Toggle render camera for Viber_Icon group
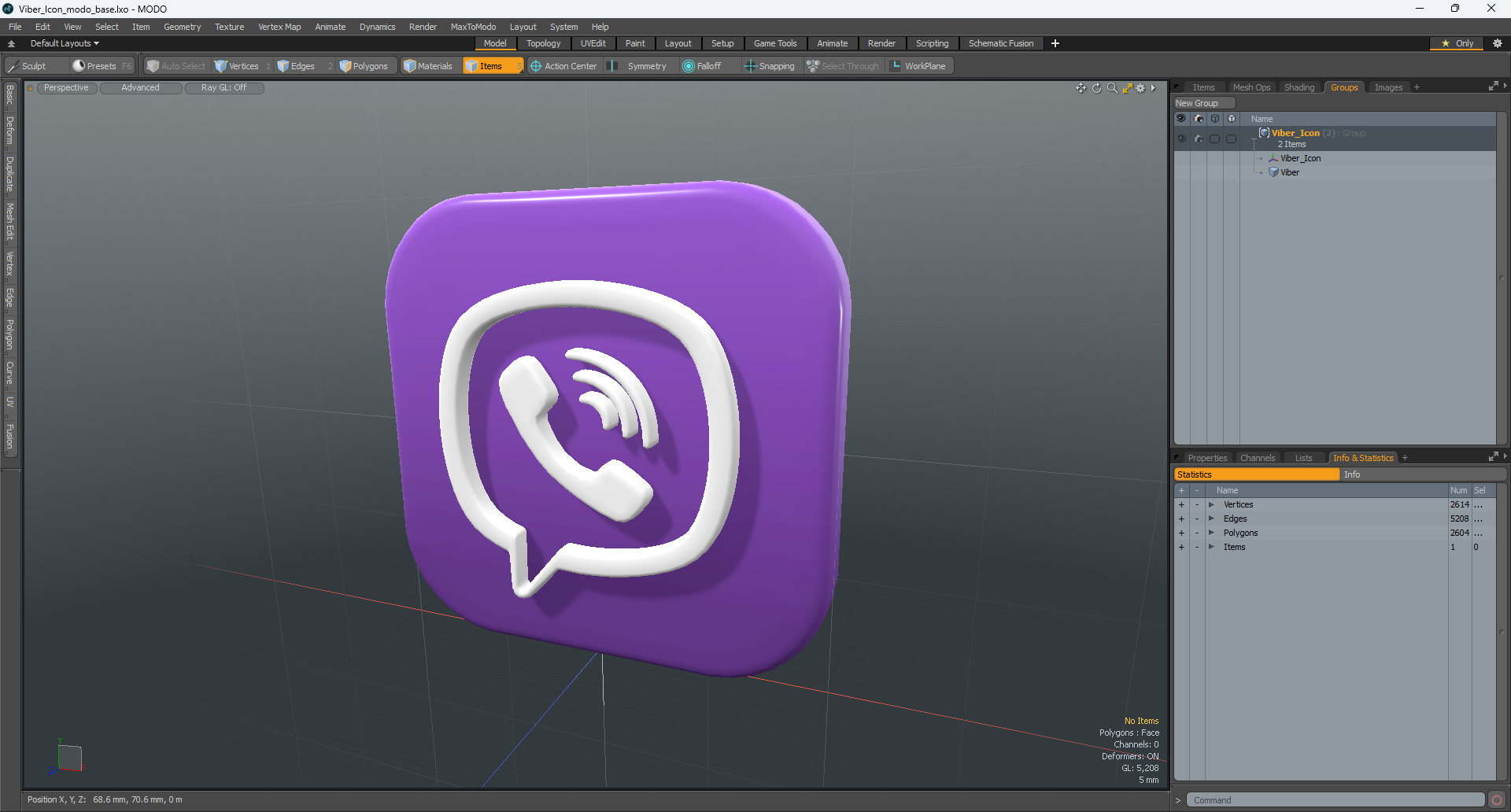 pos(1198,138)
